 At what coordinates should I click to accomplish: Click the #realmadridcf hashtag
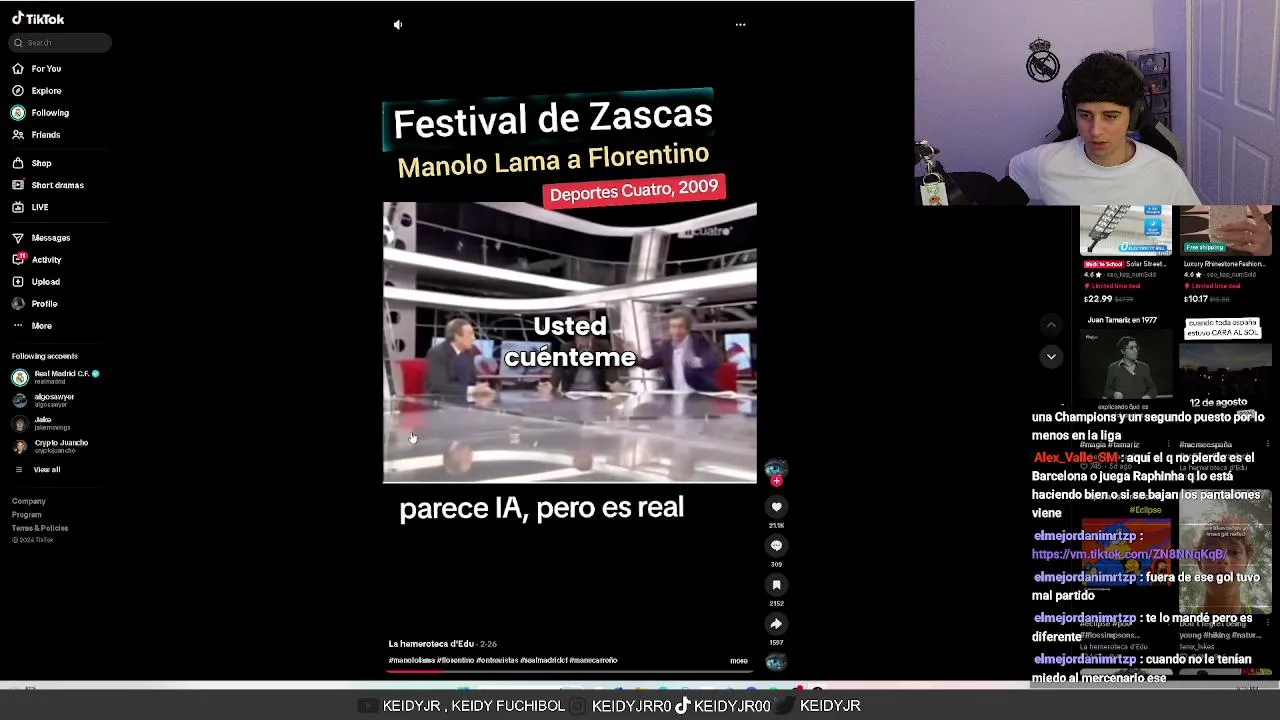[543, 661]
